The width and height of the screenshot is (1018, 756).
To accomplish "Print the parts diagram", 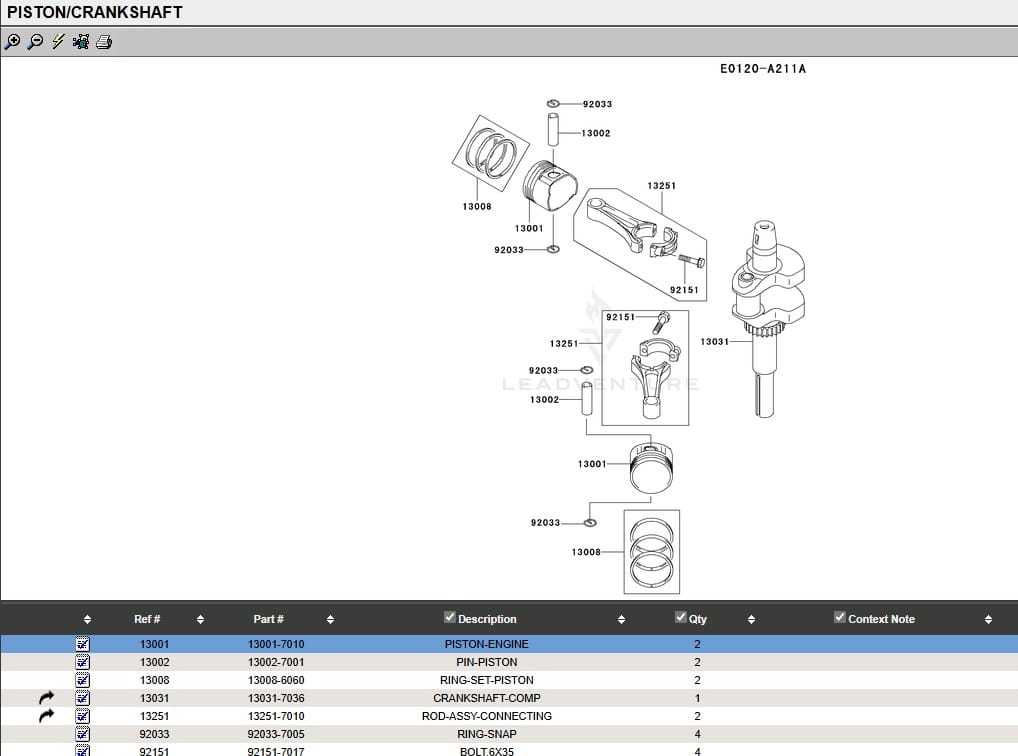I will click(104, 42).
